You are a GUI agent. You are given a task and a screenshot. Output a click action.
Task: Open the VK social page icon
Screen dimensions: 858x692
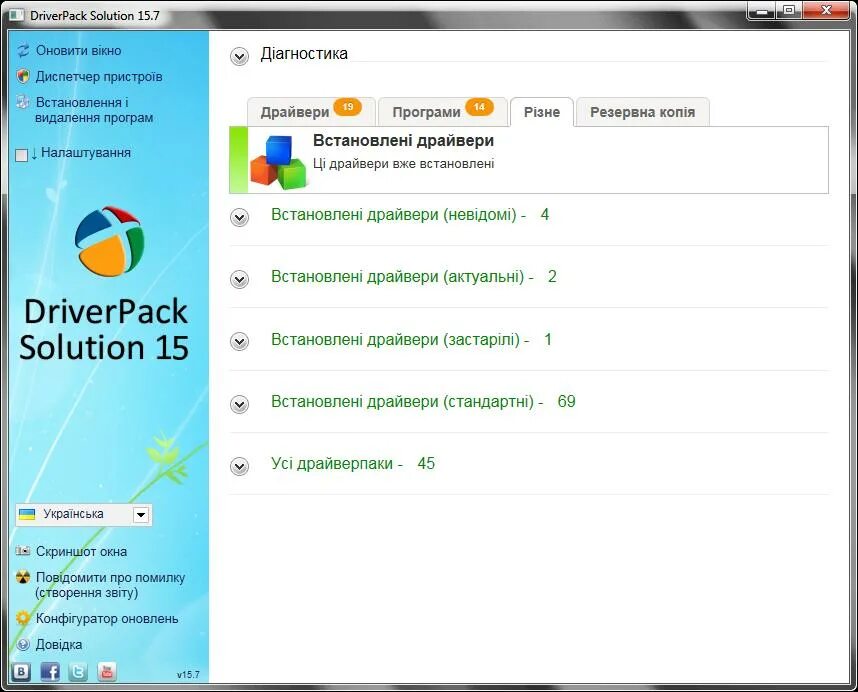pos(21,671)
